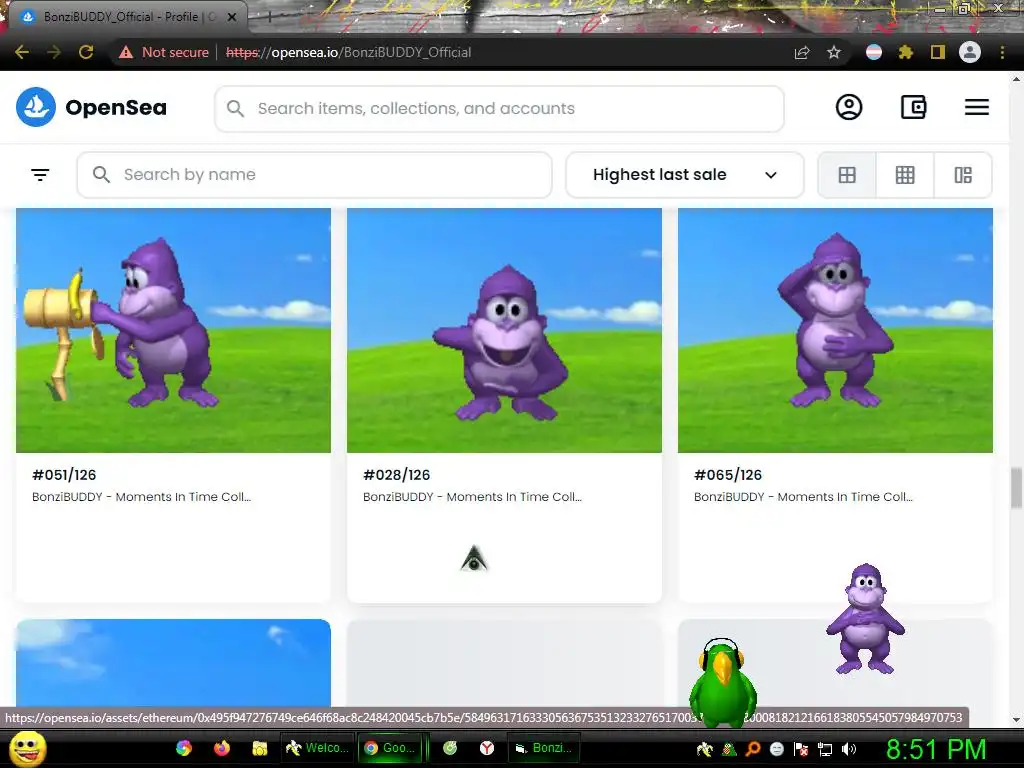Image resolution: width=1024 pixels, height=768 pixels.
Task: Open the orange magnifier tray icon
Action: click(753, 749)
